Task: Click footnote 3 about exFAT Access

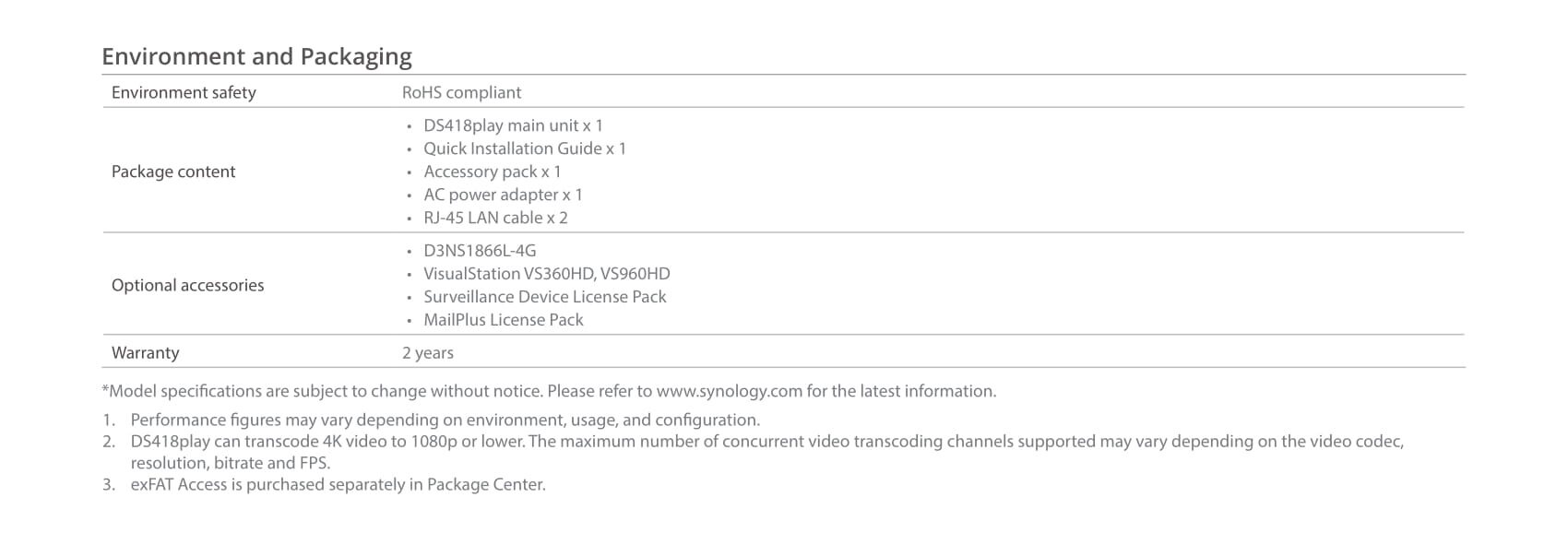Action: coord(325,484)
